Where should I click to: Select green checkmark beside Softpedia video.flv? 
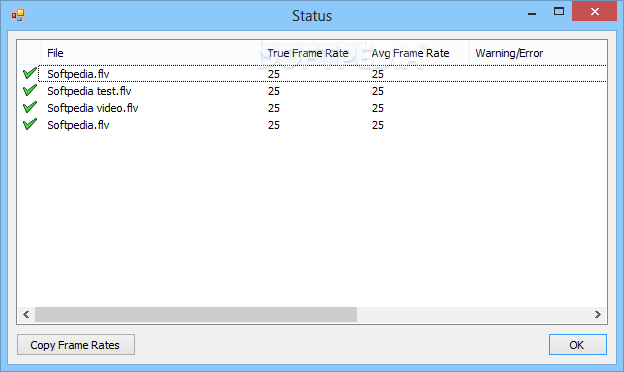[x=30, y=108]
